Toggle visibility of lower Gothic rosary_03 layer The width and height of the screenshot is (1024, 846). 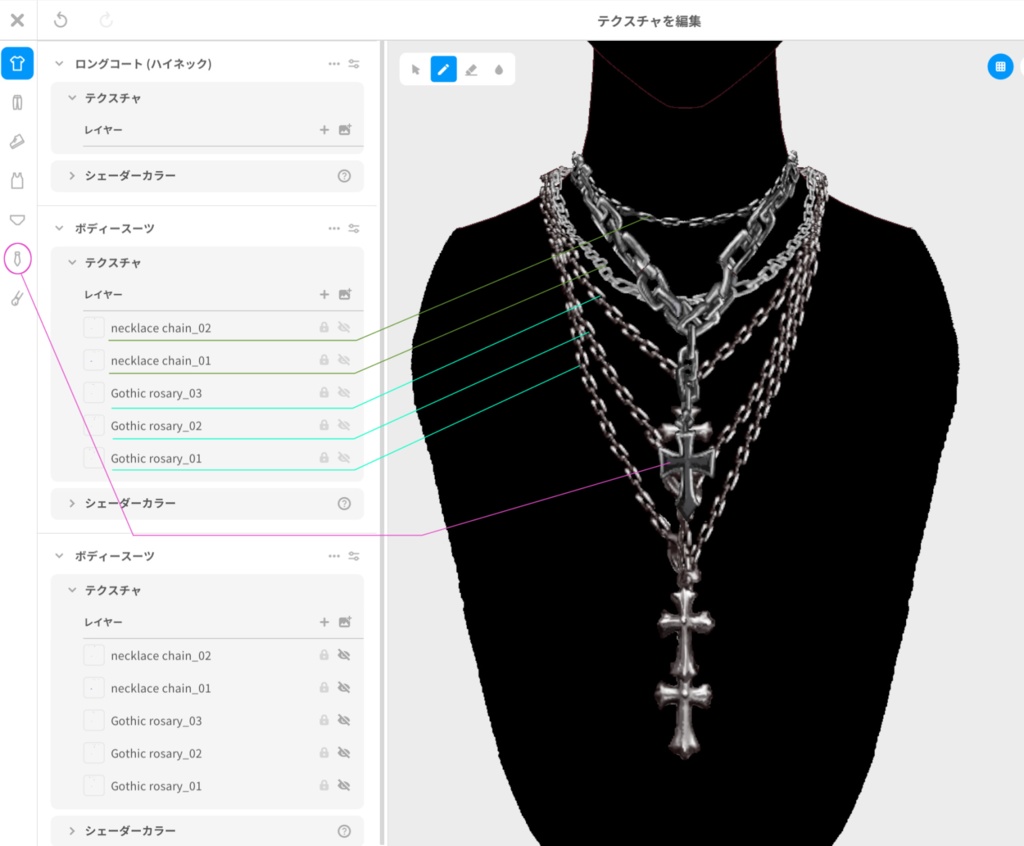344,720
